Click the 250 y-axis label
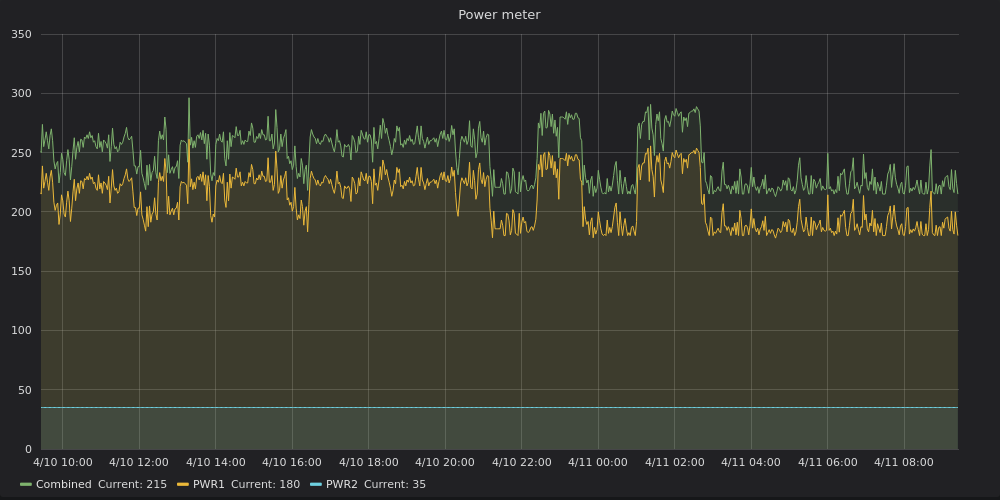This screenshot has width=1000, height=500. coord(22,153)
